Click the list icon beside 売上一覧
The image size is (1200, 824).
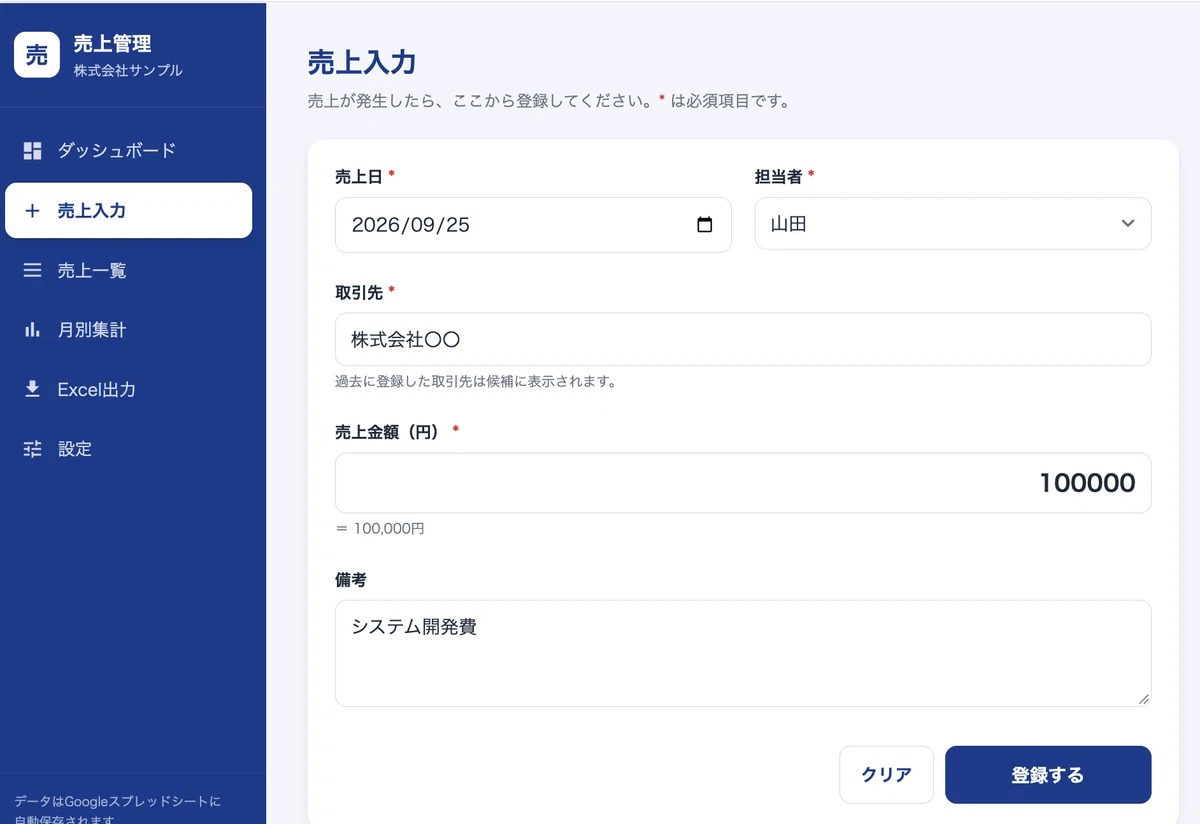click(32, 270)
